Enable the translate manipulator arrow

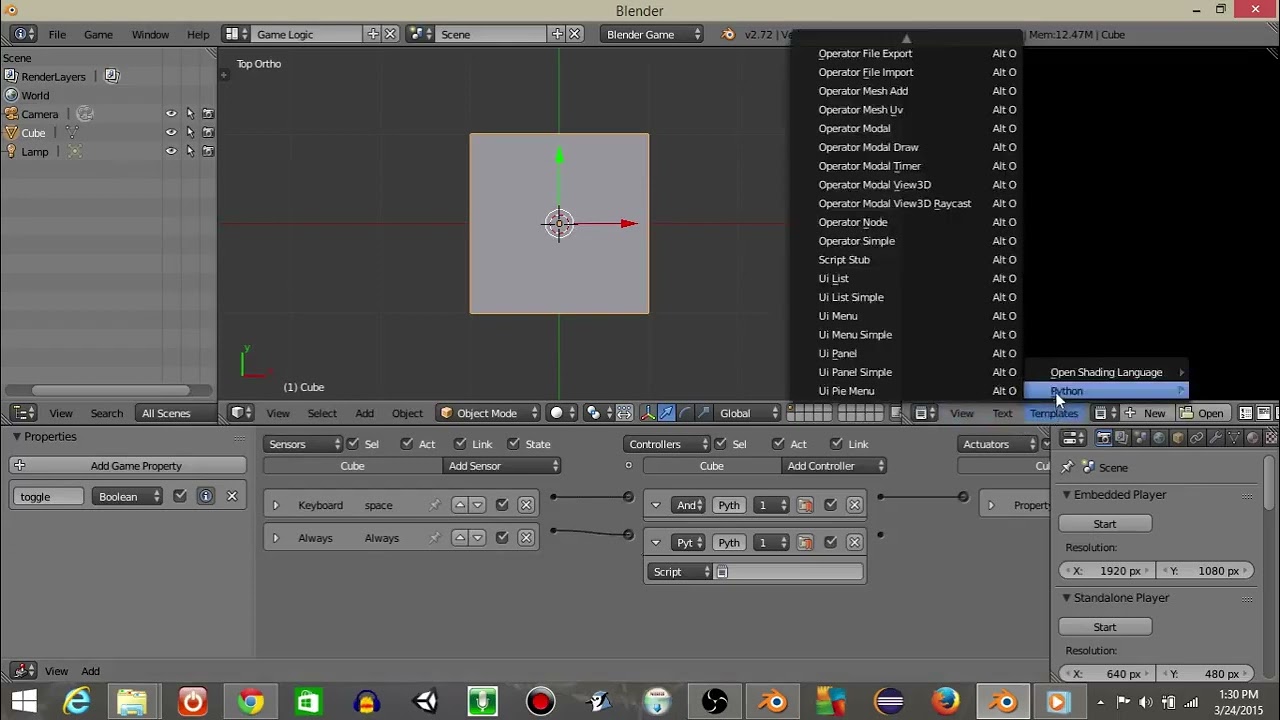[x=666, y=413]
